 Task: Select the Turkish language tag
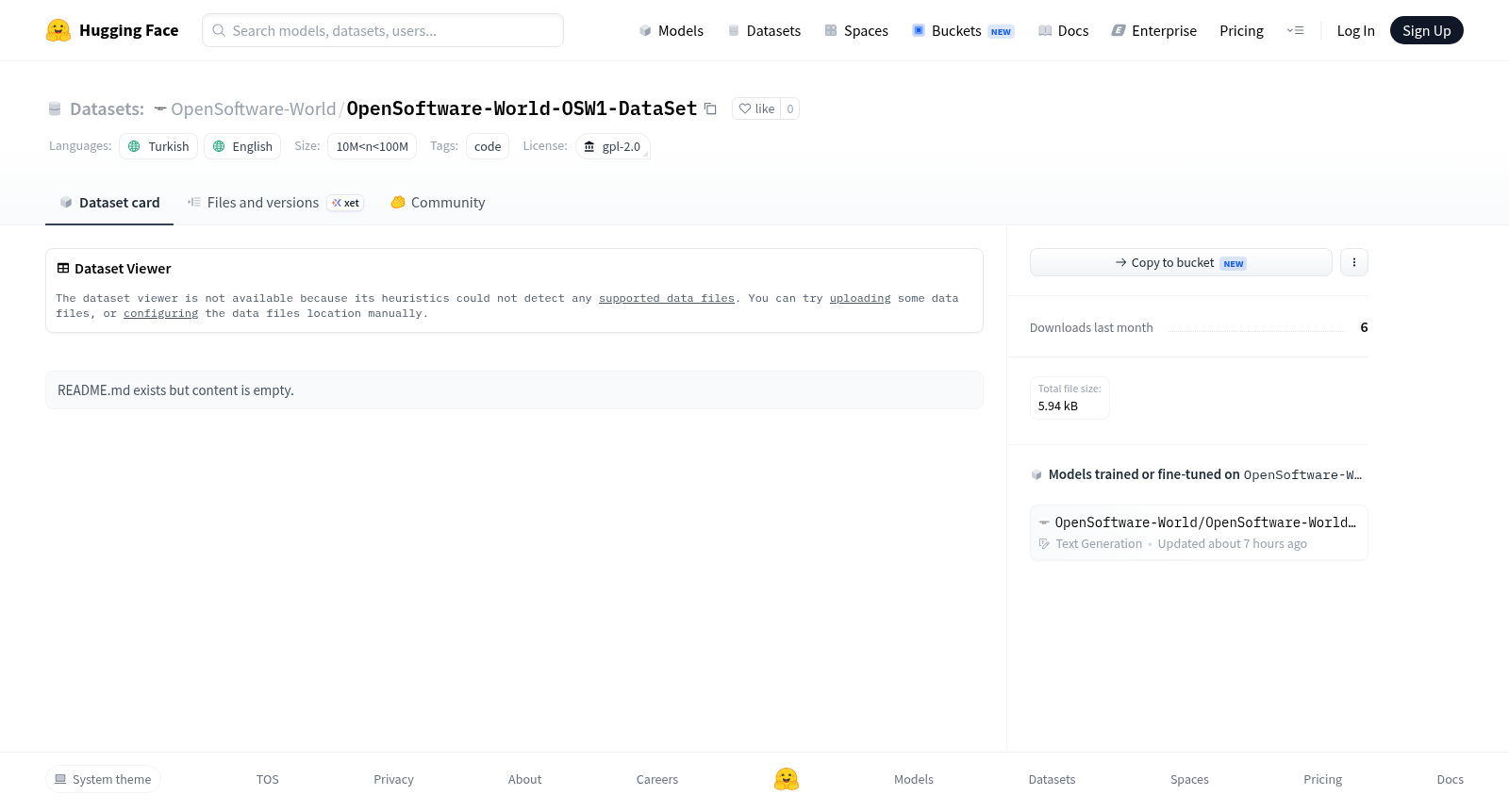coord(158,146)
